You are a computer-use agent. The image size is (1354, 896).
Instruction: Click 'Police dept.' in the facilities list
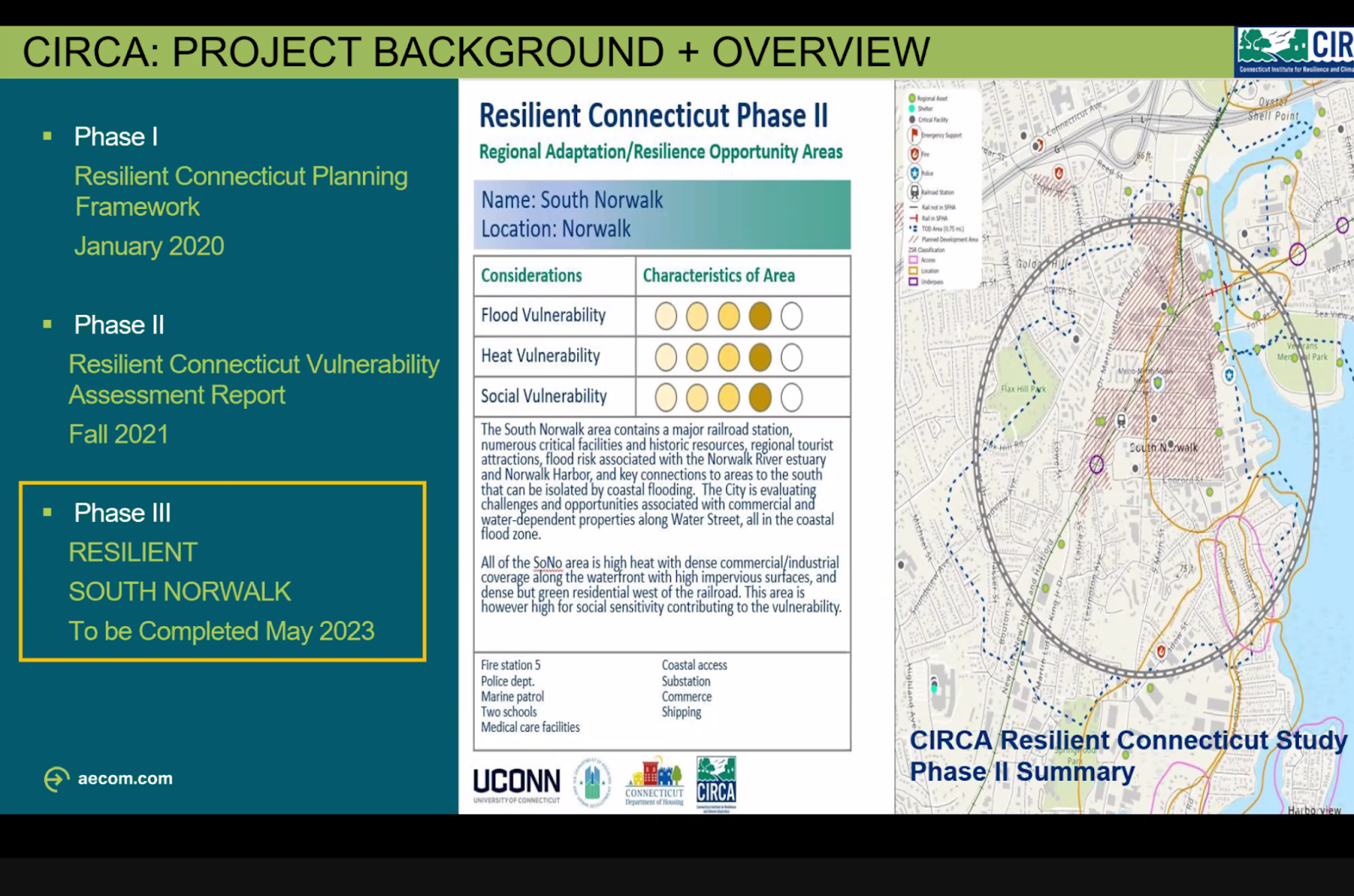(x=508, y=681)
